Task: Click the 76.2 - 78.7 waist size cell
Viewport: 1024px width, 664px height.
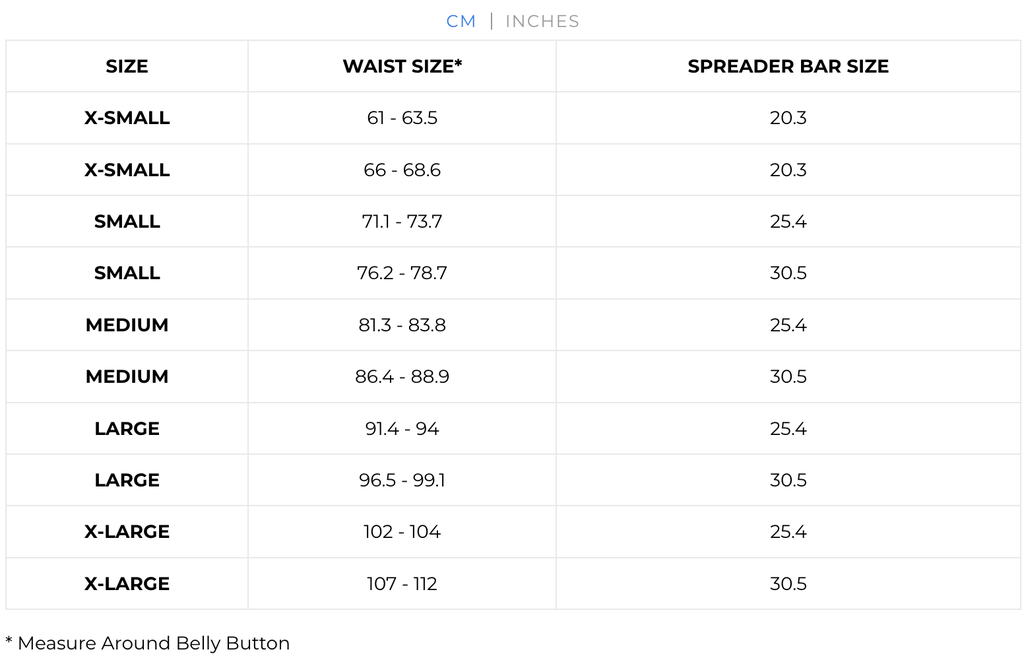Action: [x=402, y=273]
